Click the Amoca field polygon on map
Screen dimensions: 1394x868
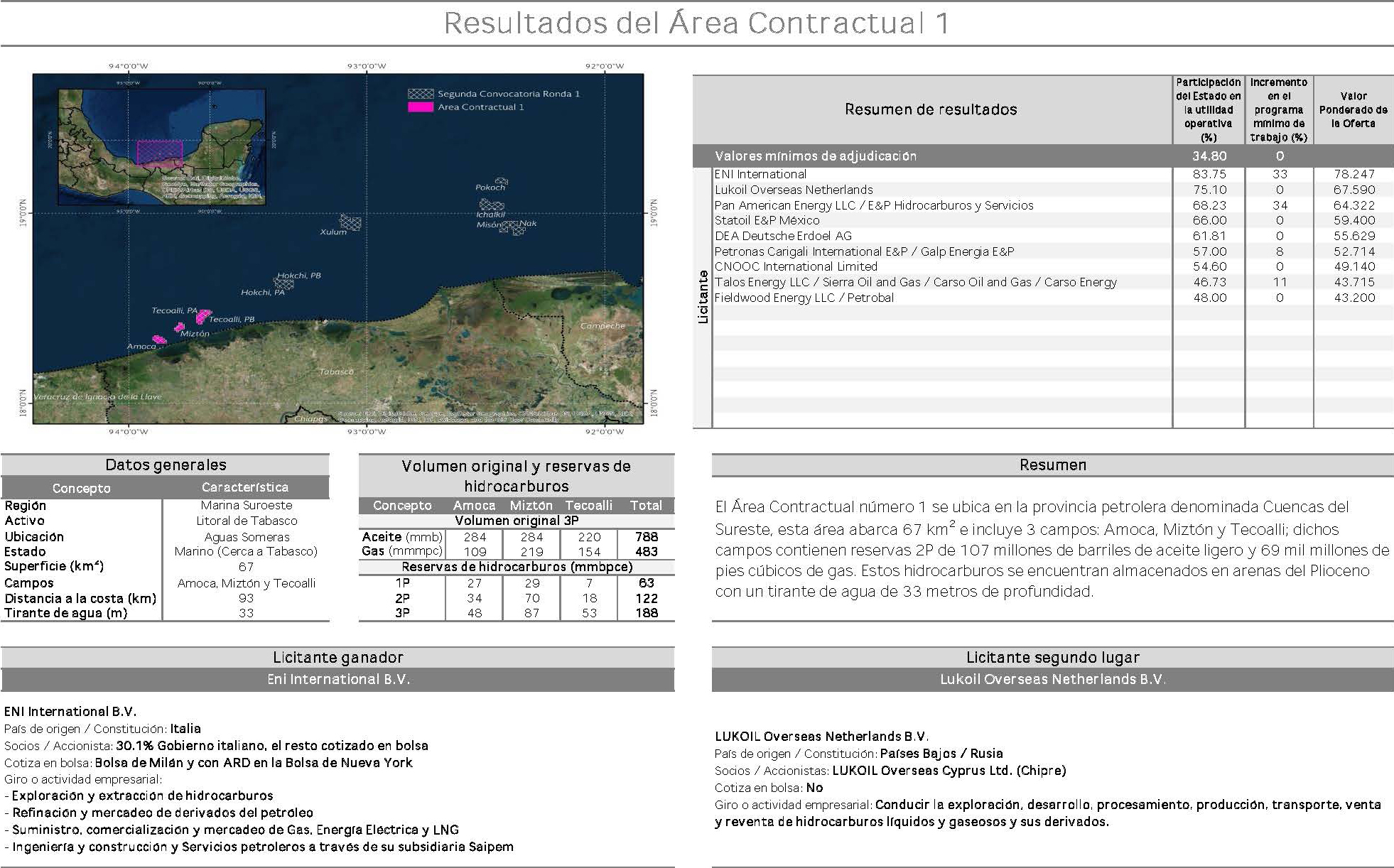coord(160,340)
